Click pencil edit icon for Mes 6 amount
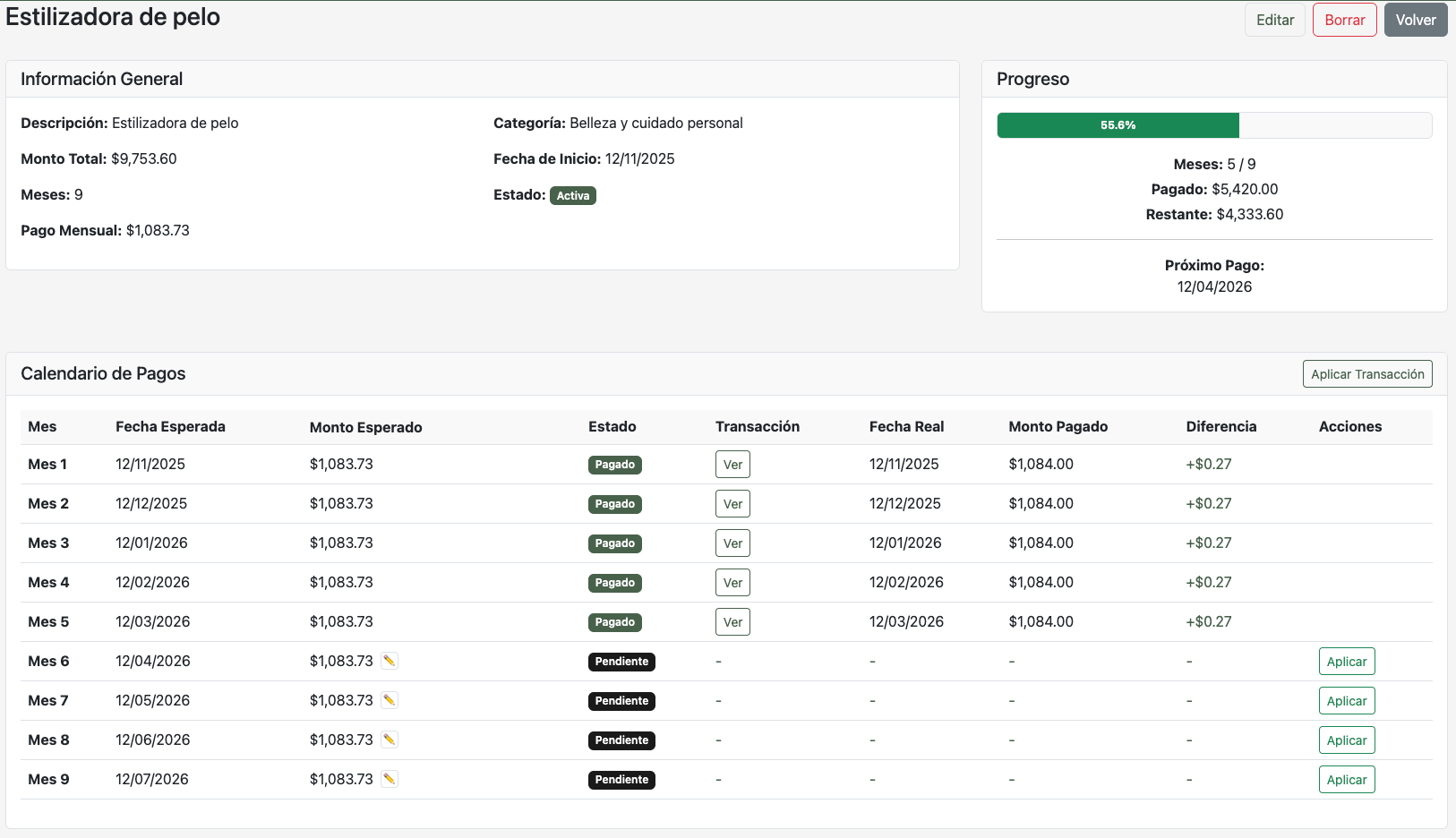This screenshot has width=1456, height=838. tap(390, 661)
